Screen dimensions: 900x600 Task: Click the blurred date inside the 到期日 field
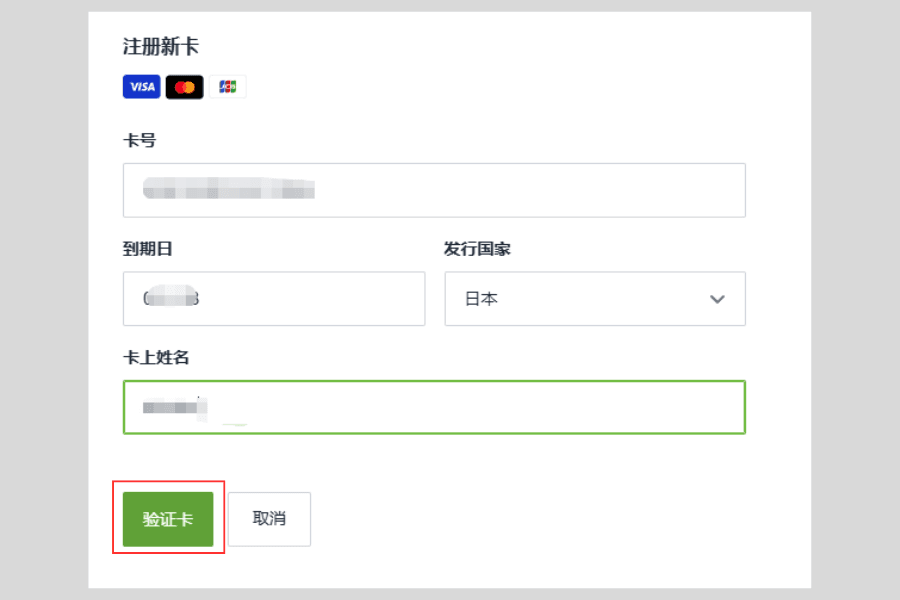click(170, 298)
